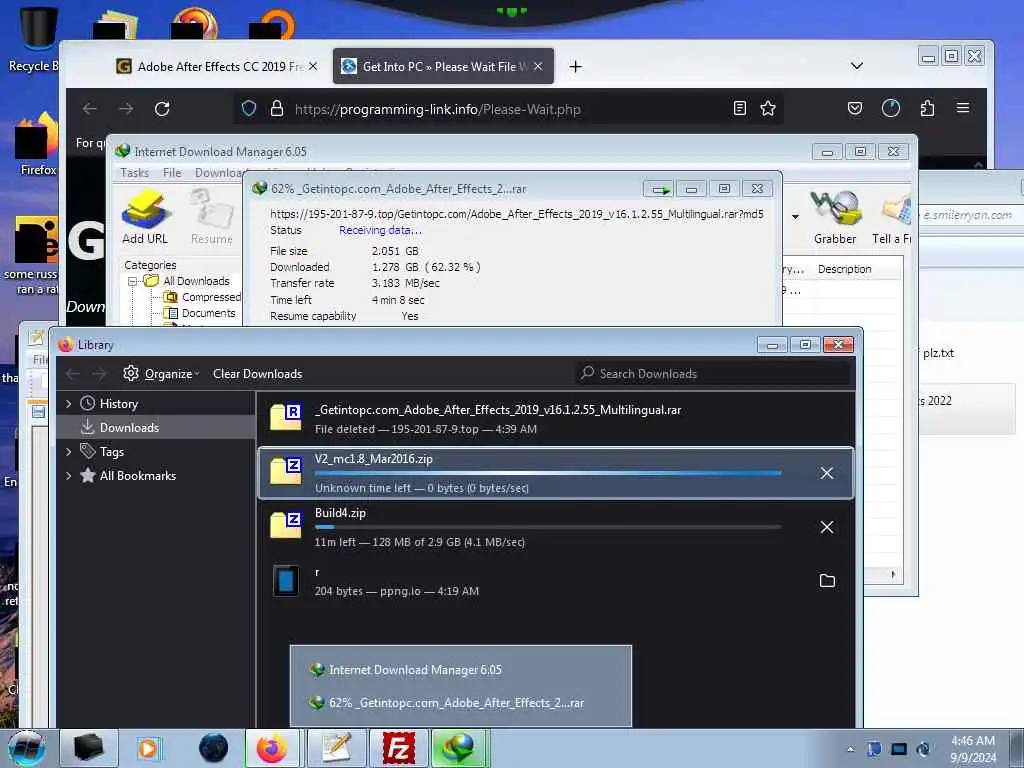Click the Firefox reload page button
Screen dimensions: 1024x768
(x=162, y=108)
